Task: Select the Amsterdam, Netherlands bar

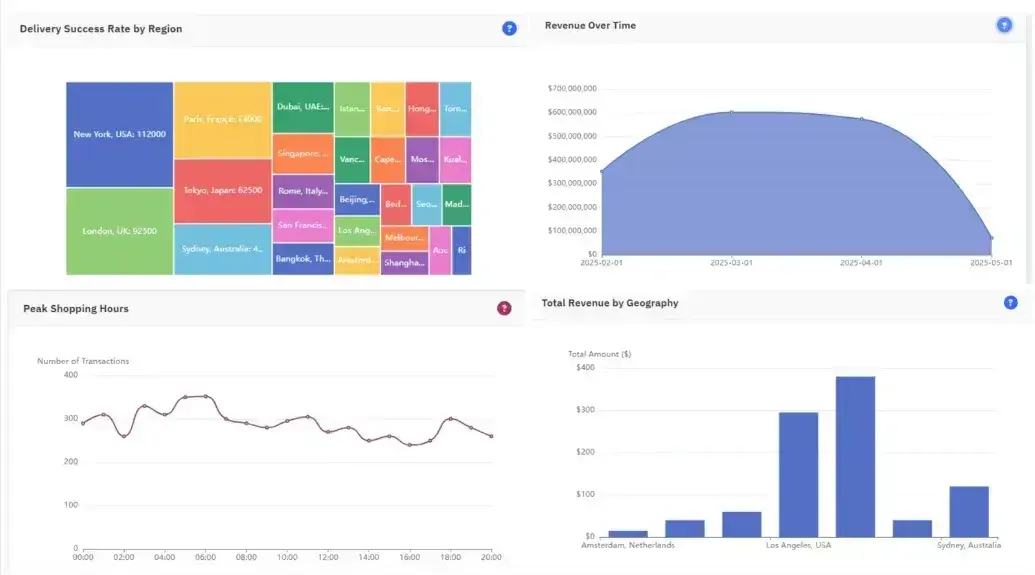Action: point(628,533)
